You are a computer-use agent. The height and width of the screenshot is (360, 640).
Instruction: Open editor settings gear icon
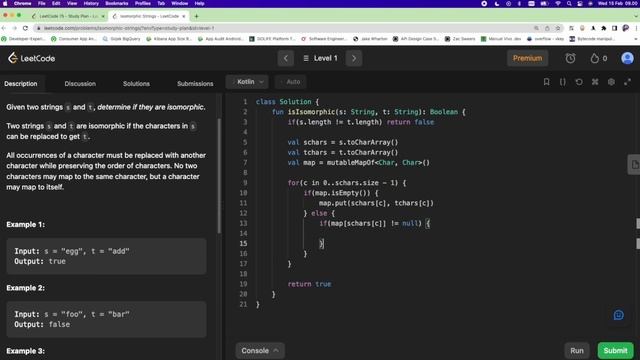(x=611, y=82)
